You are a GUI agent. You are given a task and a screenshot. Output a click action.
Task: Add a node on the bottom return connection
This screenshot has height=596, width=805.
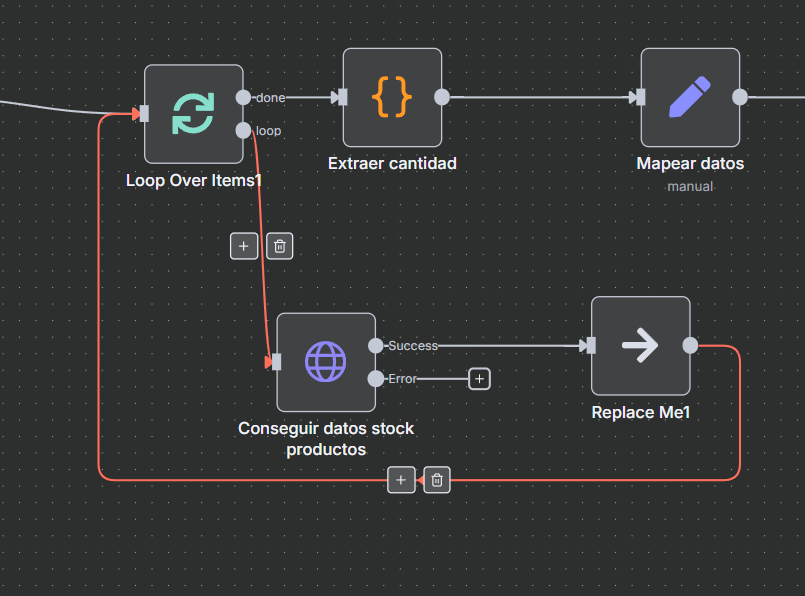[401, 481]
